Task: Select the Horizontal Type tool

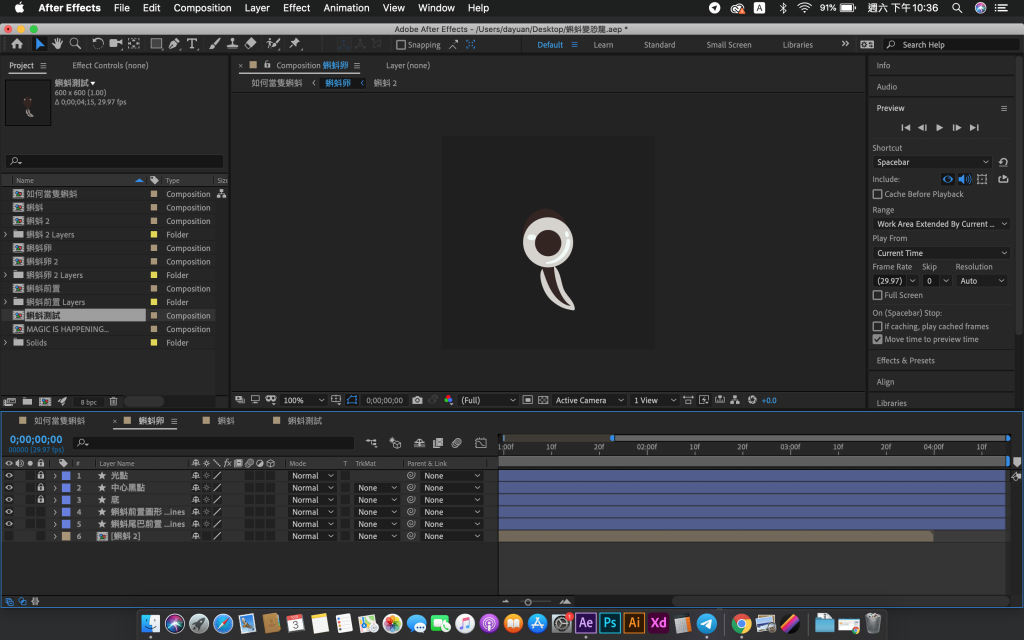Action: [192, 44]
